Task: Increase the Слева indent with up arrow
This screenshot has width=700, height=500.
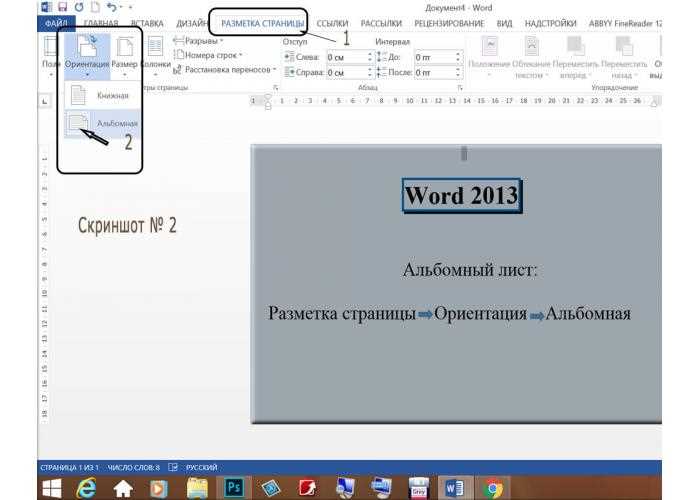Action: (x=370, y=54)
